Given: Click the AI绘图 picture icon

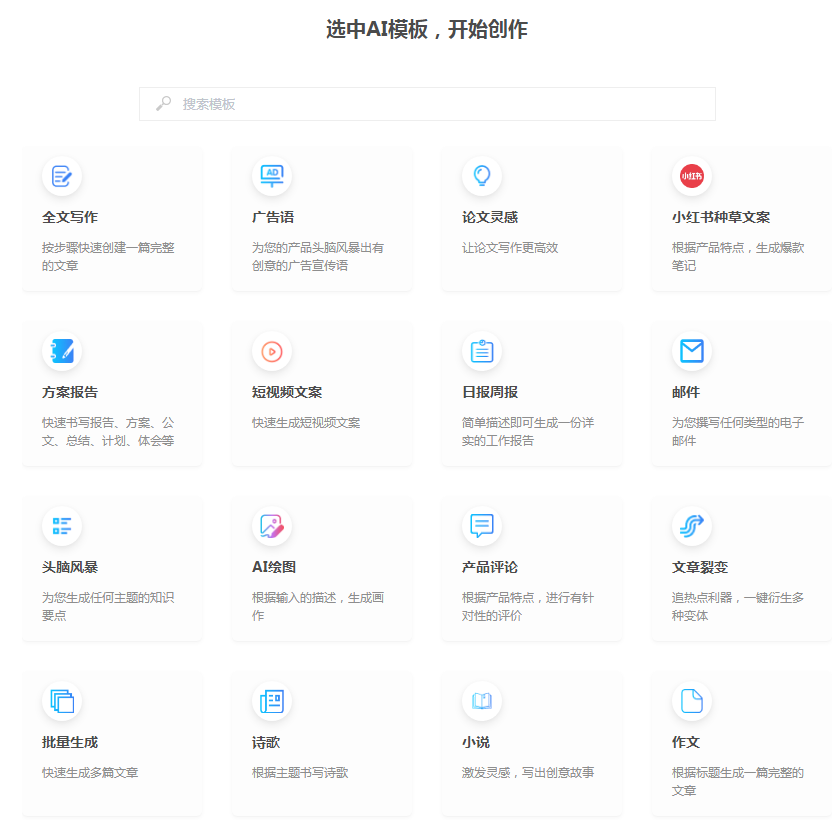Looking at the screenshot, I should point(272,526).
